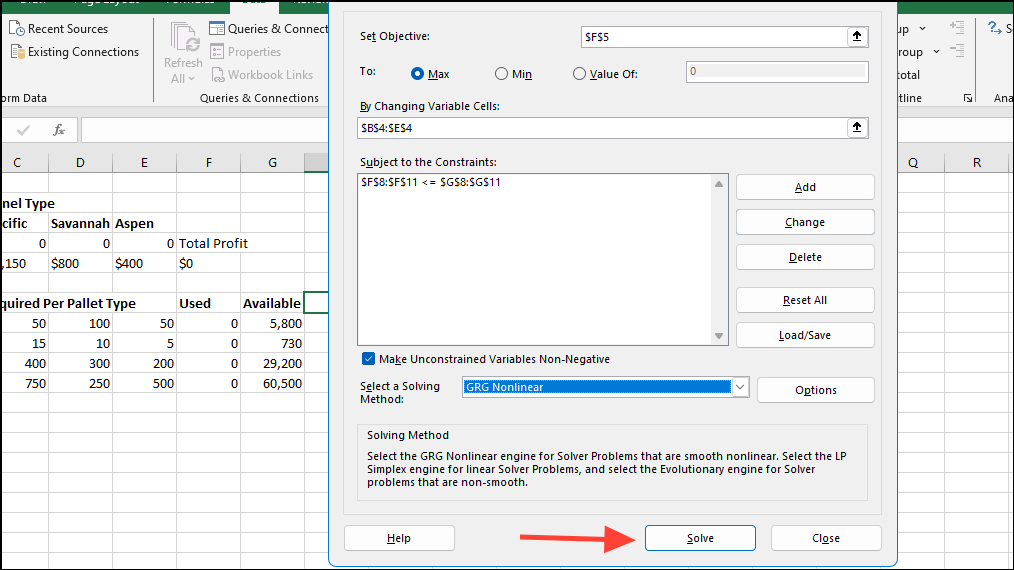Select the Min radio option

click(x=501, y=74)
